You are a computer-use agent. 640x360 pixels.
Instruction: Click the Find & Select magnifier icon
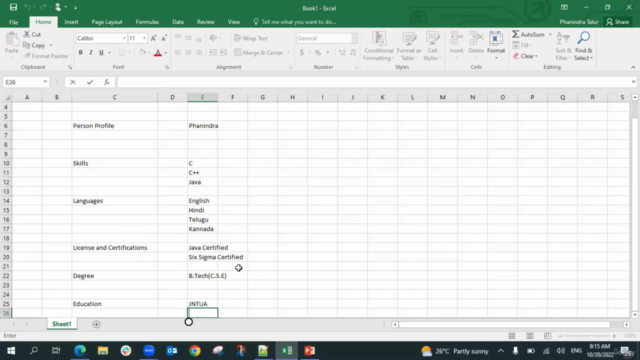pyautogui.click(x=584, y=39)
